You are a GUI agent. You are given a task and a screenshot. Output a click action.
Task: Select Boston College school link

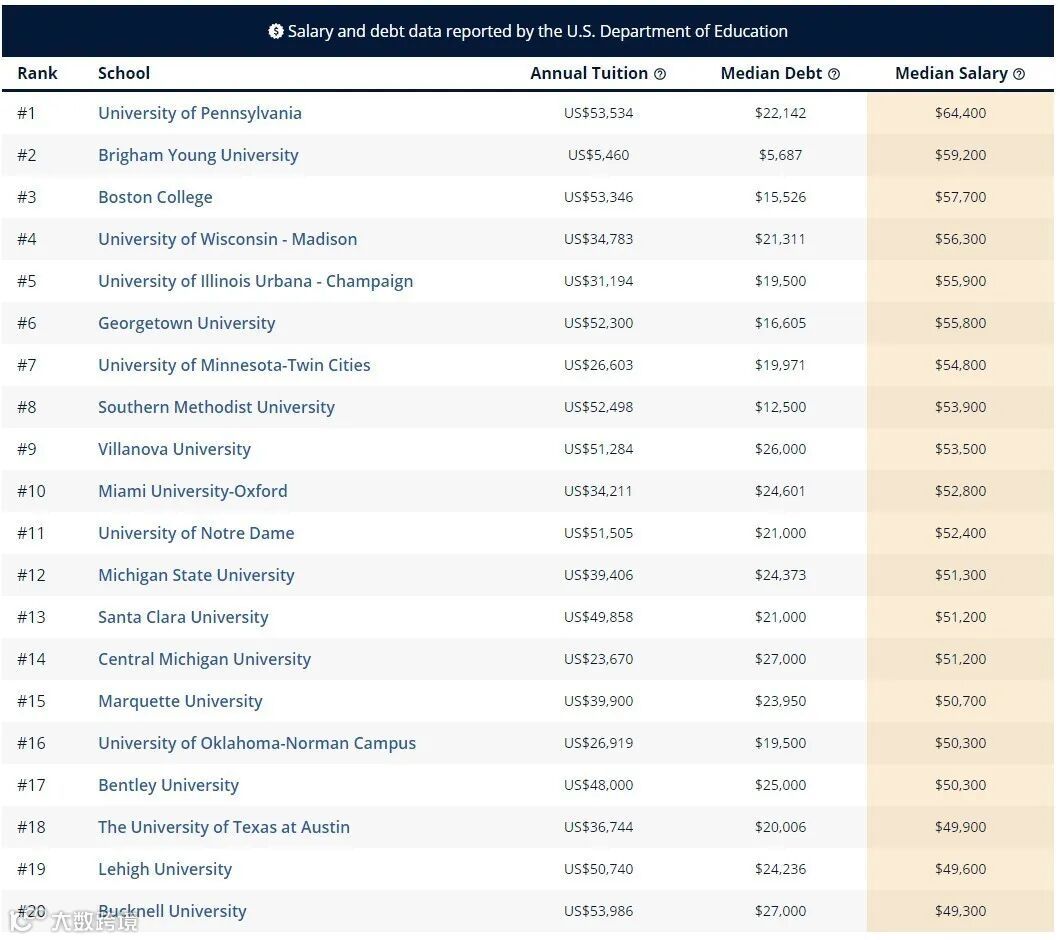coord(155,197)
